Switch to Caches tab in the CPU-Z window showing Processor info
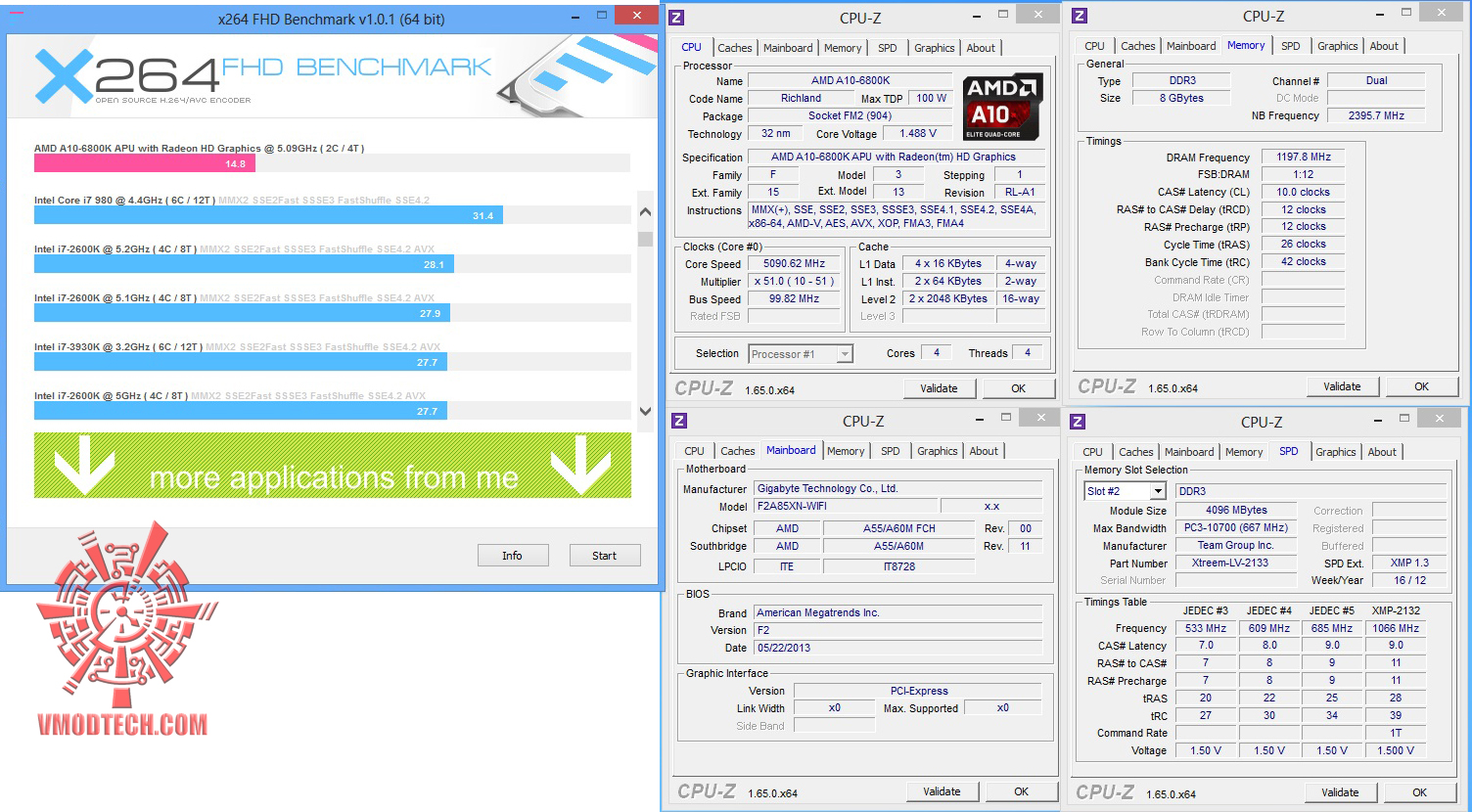Viewport: 1472px width, 812px height. [734, 48]
